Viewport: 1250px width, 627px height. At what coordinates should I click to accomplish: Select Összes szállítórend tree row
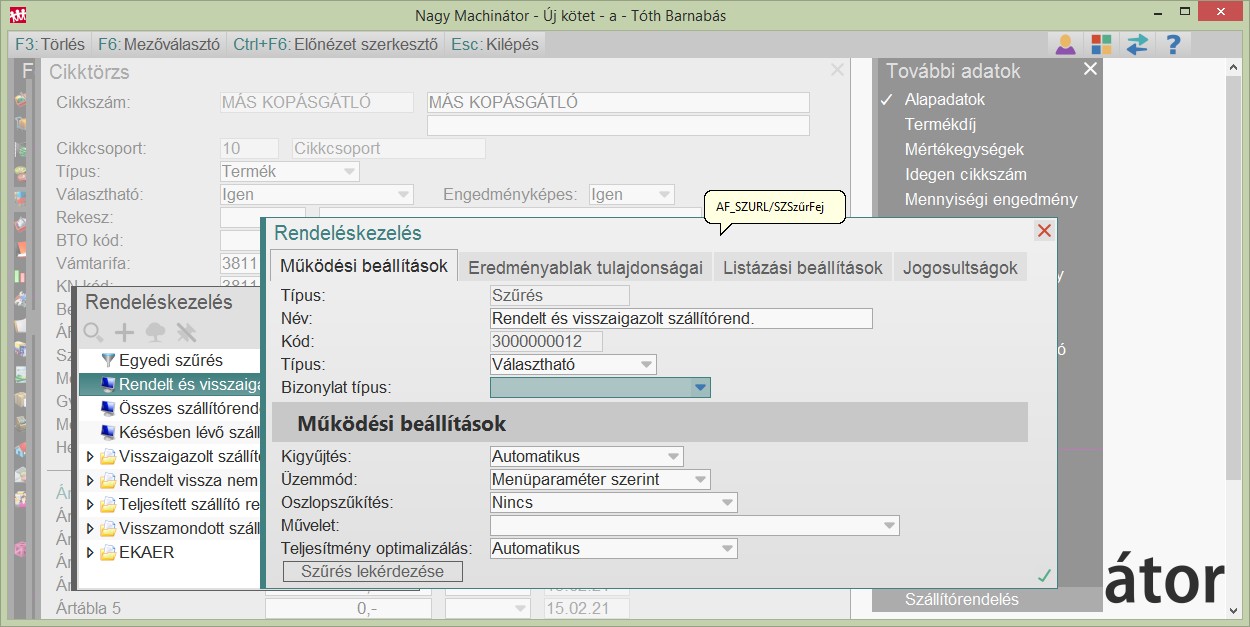[170, 408]
